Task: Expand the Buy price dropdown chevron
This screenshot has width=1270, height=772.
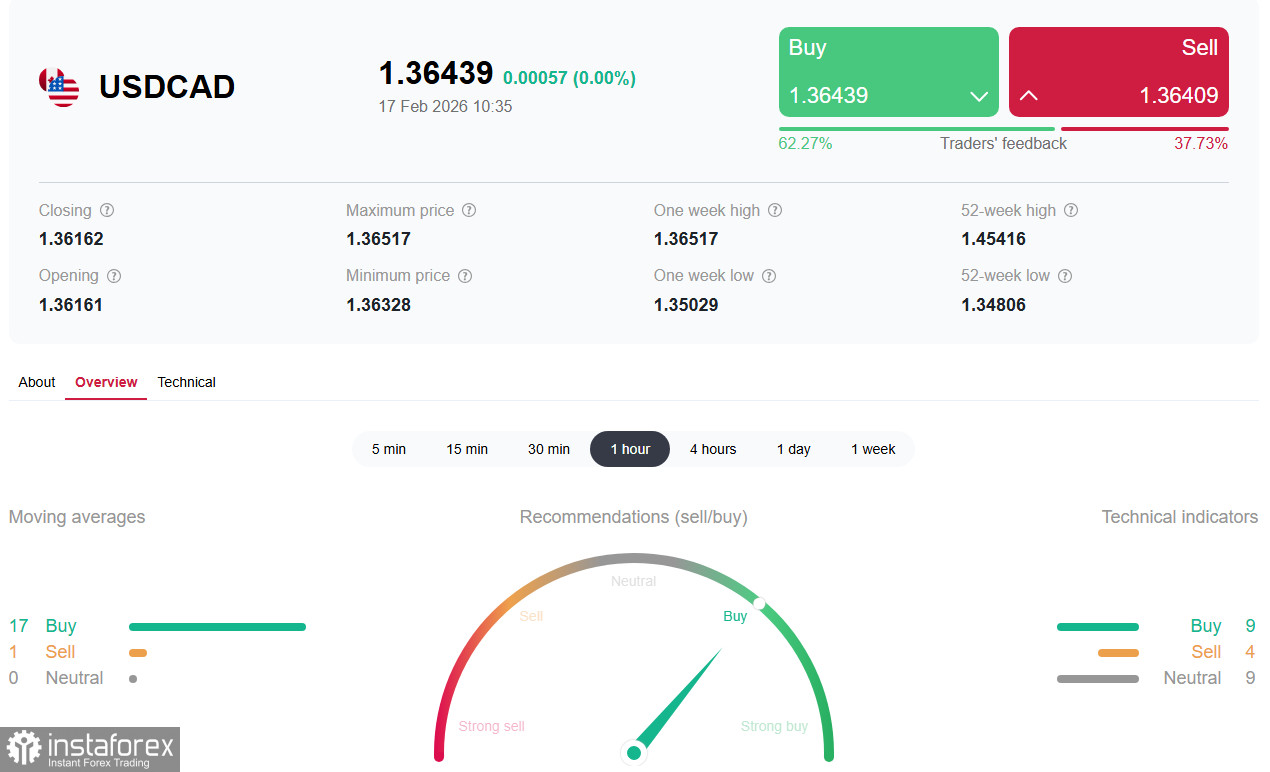Action: point(978,97)
